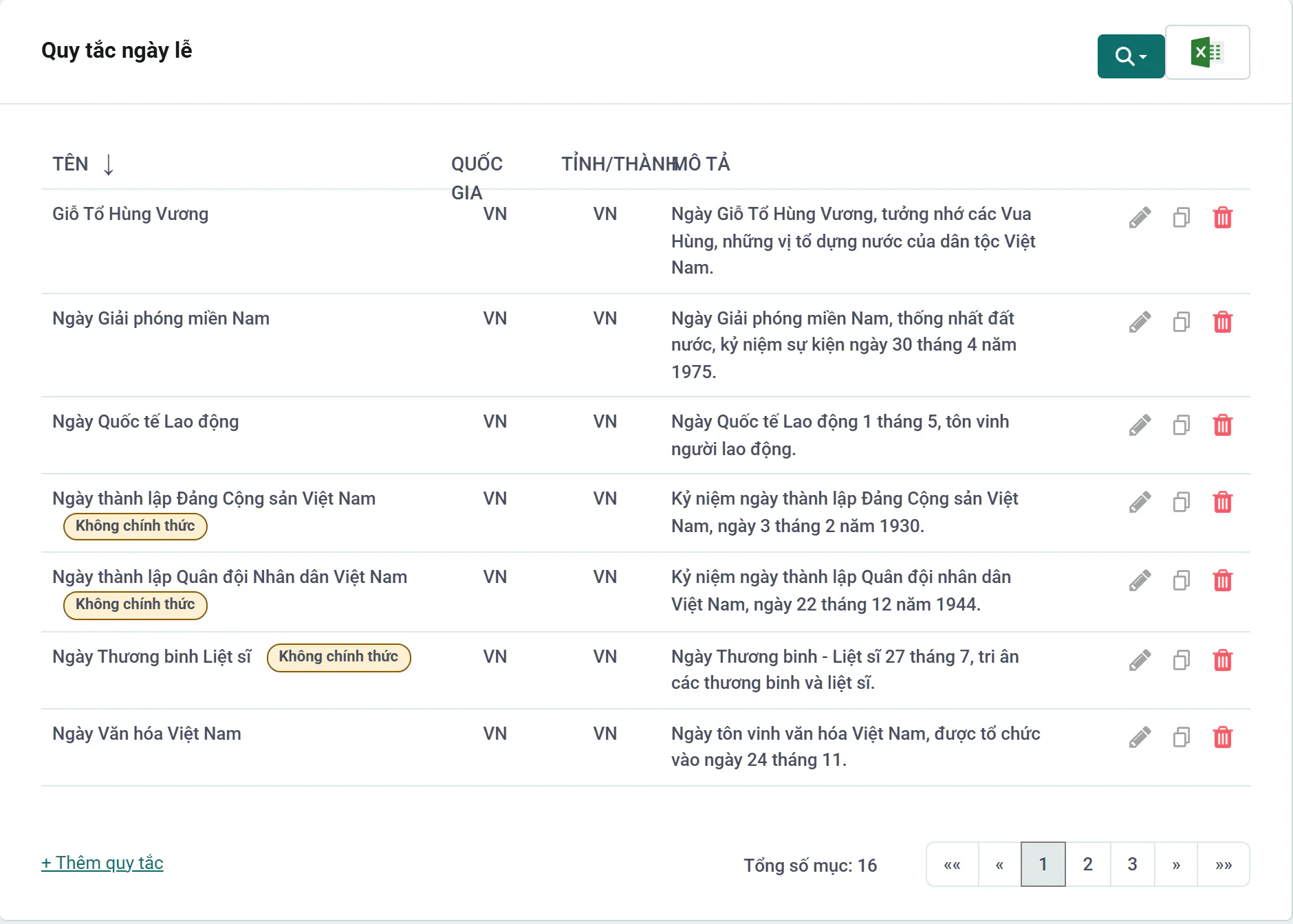Image resolution: width=1293 pixels, height=924 pixels.
Task: Go to the first page («« button)
Action: click(x=953, y=864)
